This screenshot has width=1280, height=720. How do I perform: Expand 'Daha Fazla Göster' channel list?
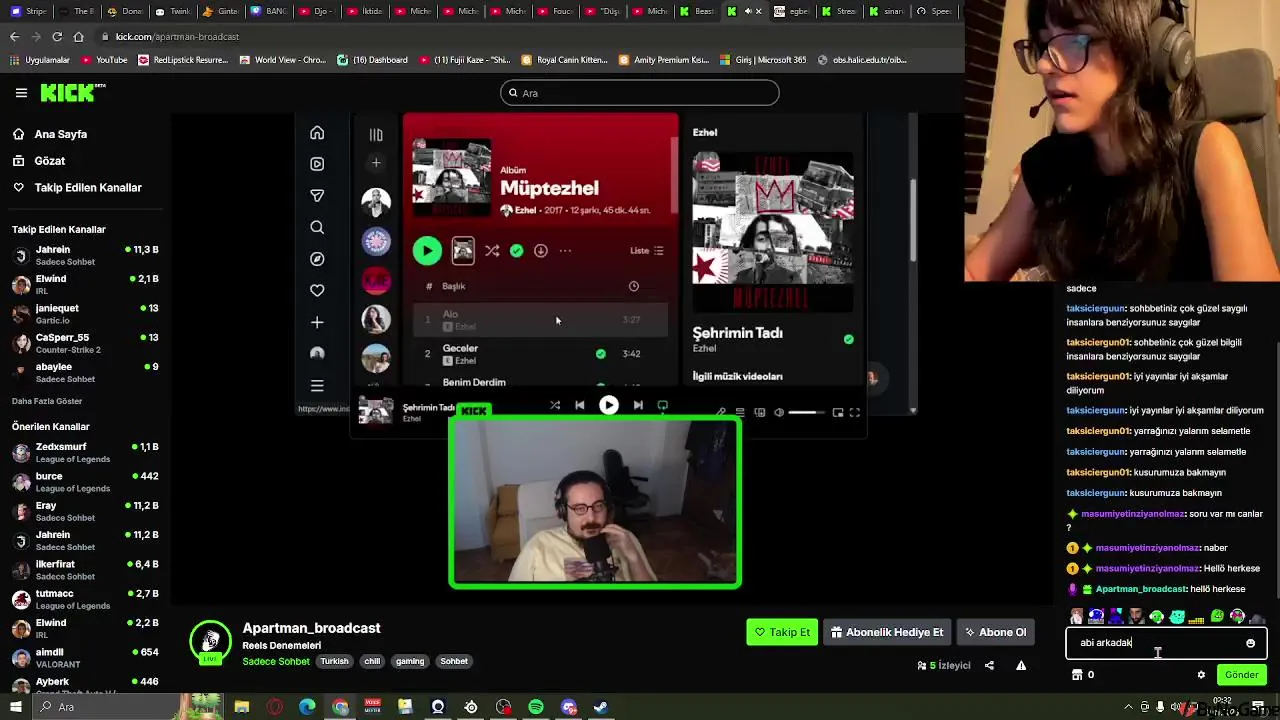tap(47, 401)
